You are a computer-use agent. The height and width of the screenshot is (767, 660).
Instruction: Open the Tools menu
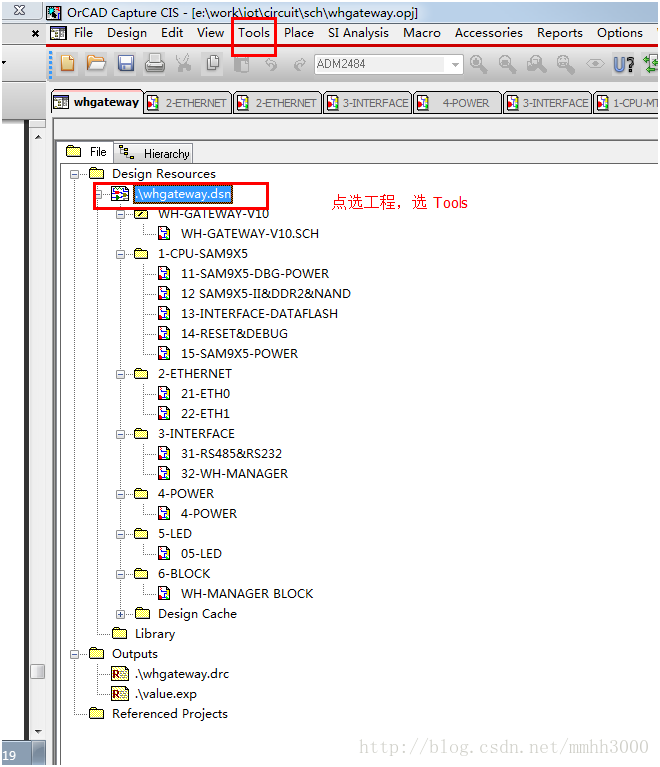[x=254, y=33]
